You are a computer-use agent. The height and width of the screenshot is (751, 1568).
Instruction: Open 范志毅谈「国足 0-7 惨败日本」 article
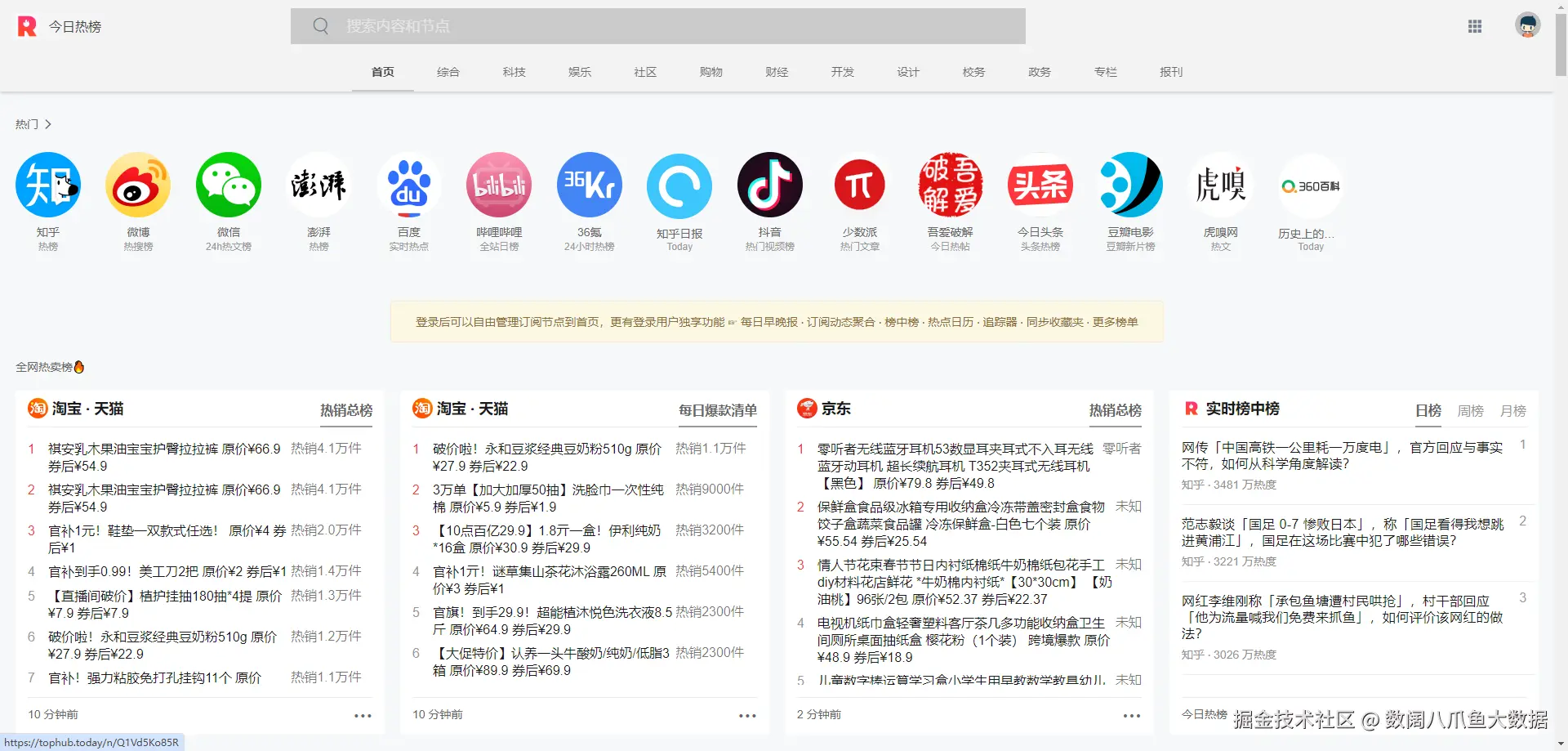[1343, 533]
